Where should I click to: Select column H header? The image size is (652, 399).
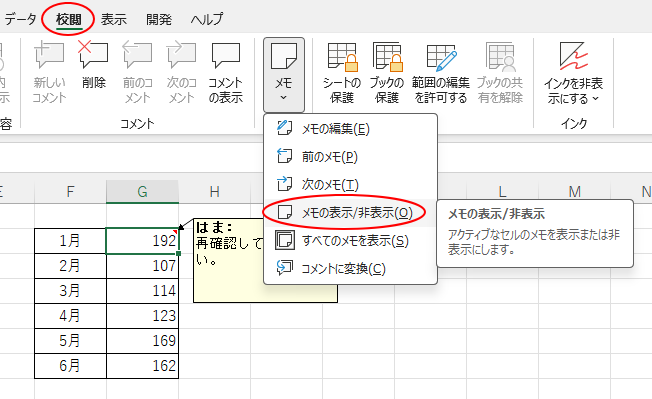click(x=215, y=192)
